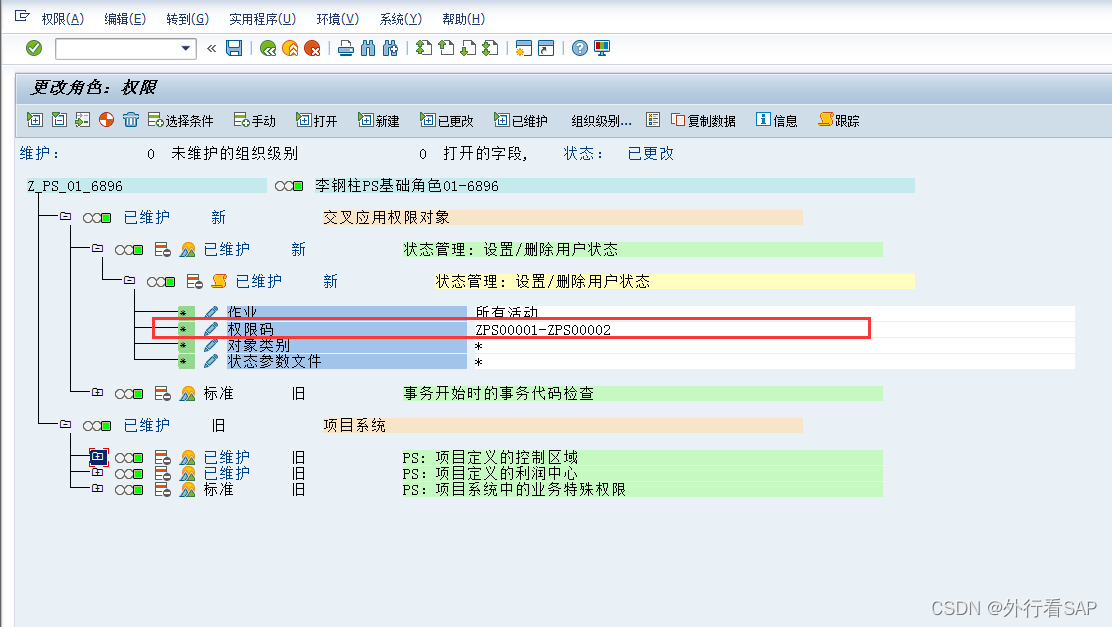Open the 帮助(H) menu
1112x627 pixels.
point(463,19)
